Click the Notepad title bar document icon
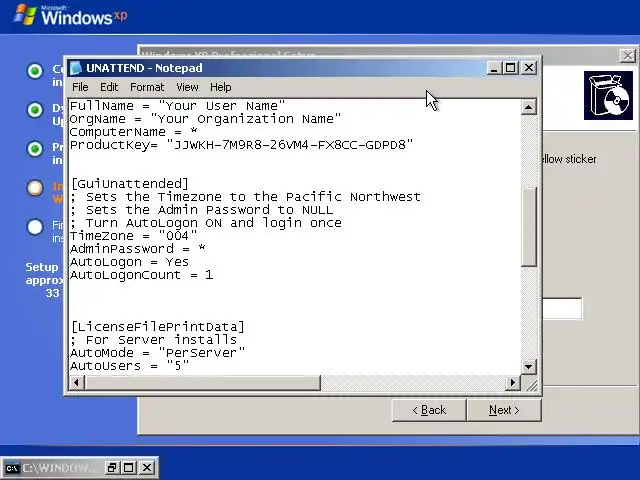 click(x=76, y=68)
